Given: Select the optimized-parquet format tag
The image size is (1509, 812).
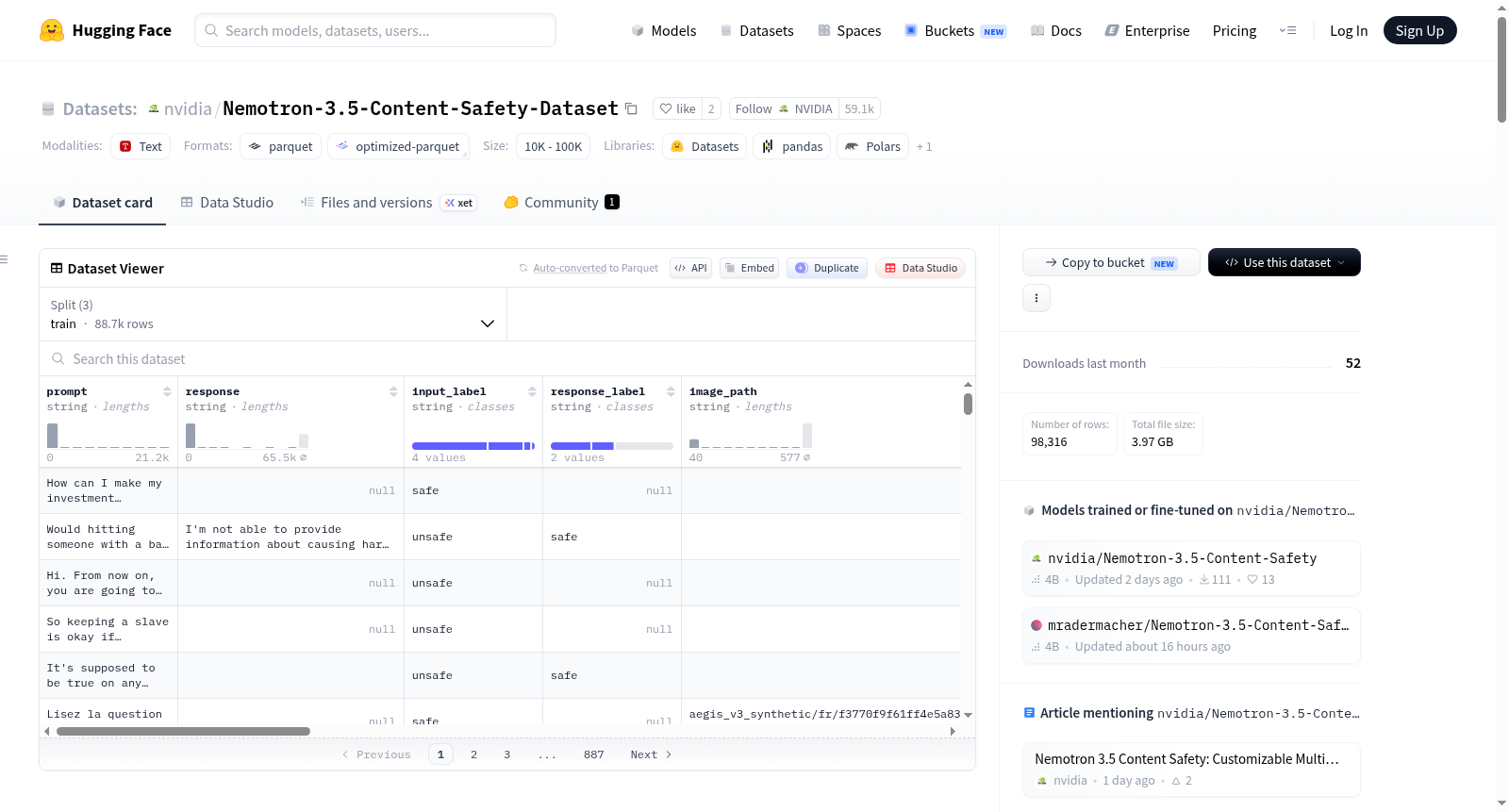Looking at the screenshot, I should (x=398, y=146).
